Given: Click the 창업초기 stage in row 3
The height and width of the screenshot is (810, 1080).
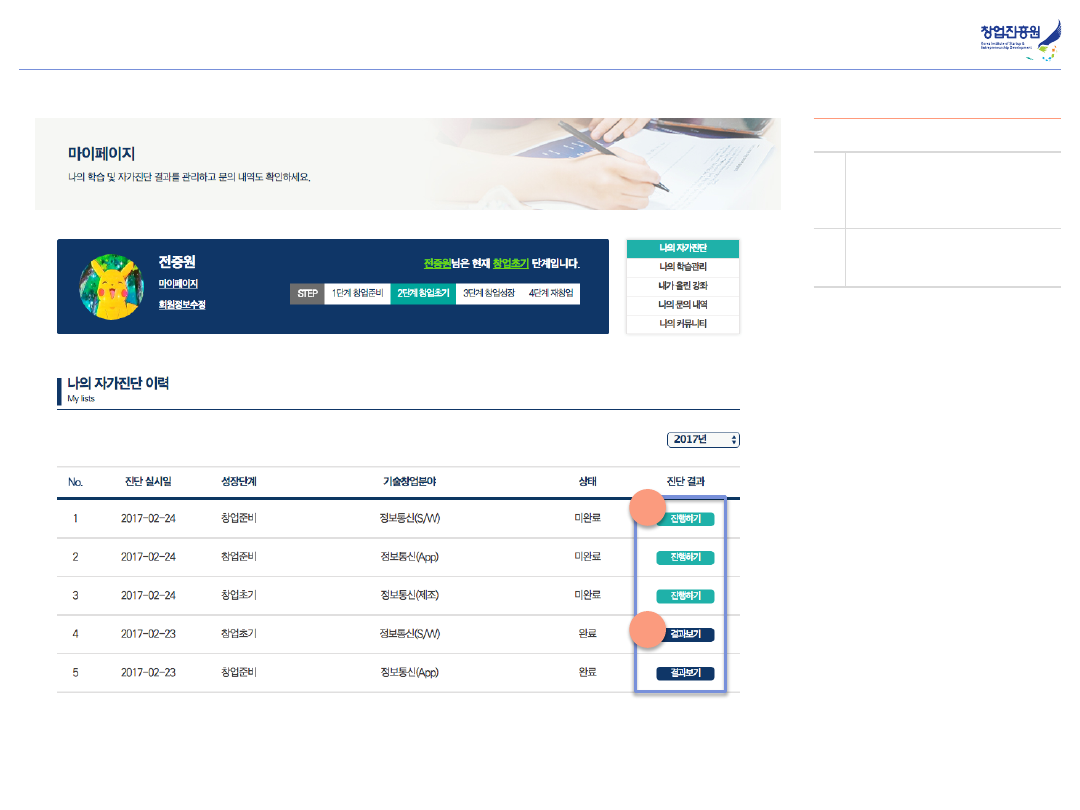Looking at the screenshot, I should click(239, 595).
